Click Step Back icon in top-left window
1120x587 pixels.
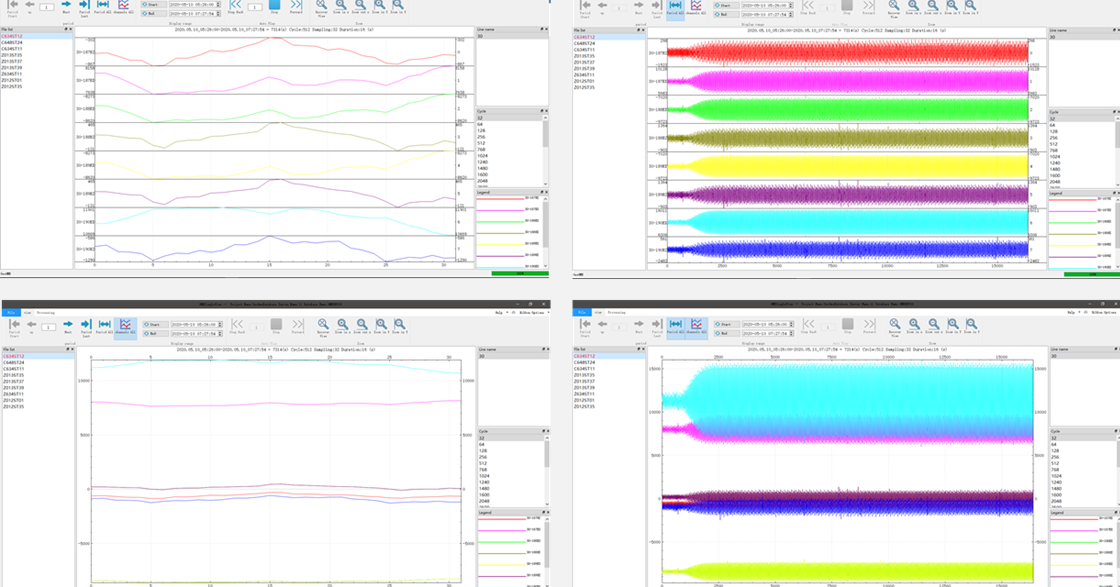pos(236,5)
